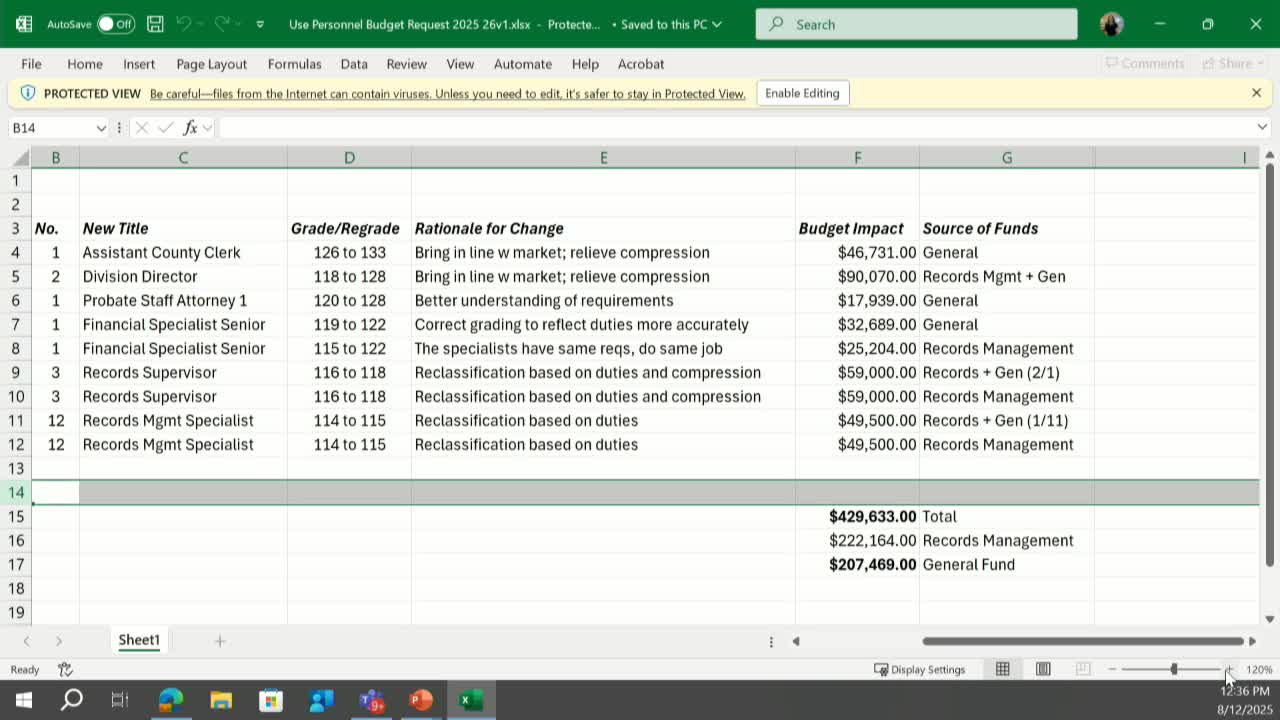Open Microsoft Teams from taskbar

[371, 700]
